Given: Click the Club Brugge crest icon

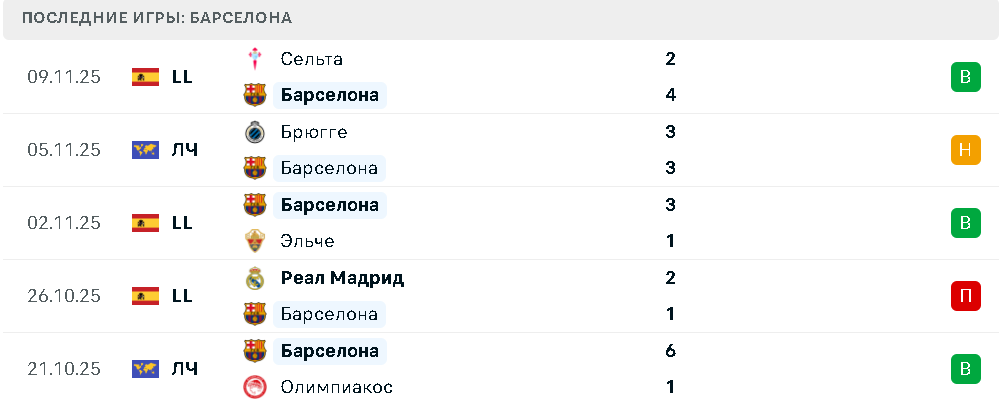Looking at the screenshot, I should (255, 132).
